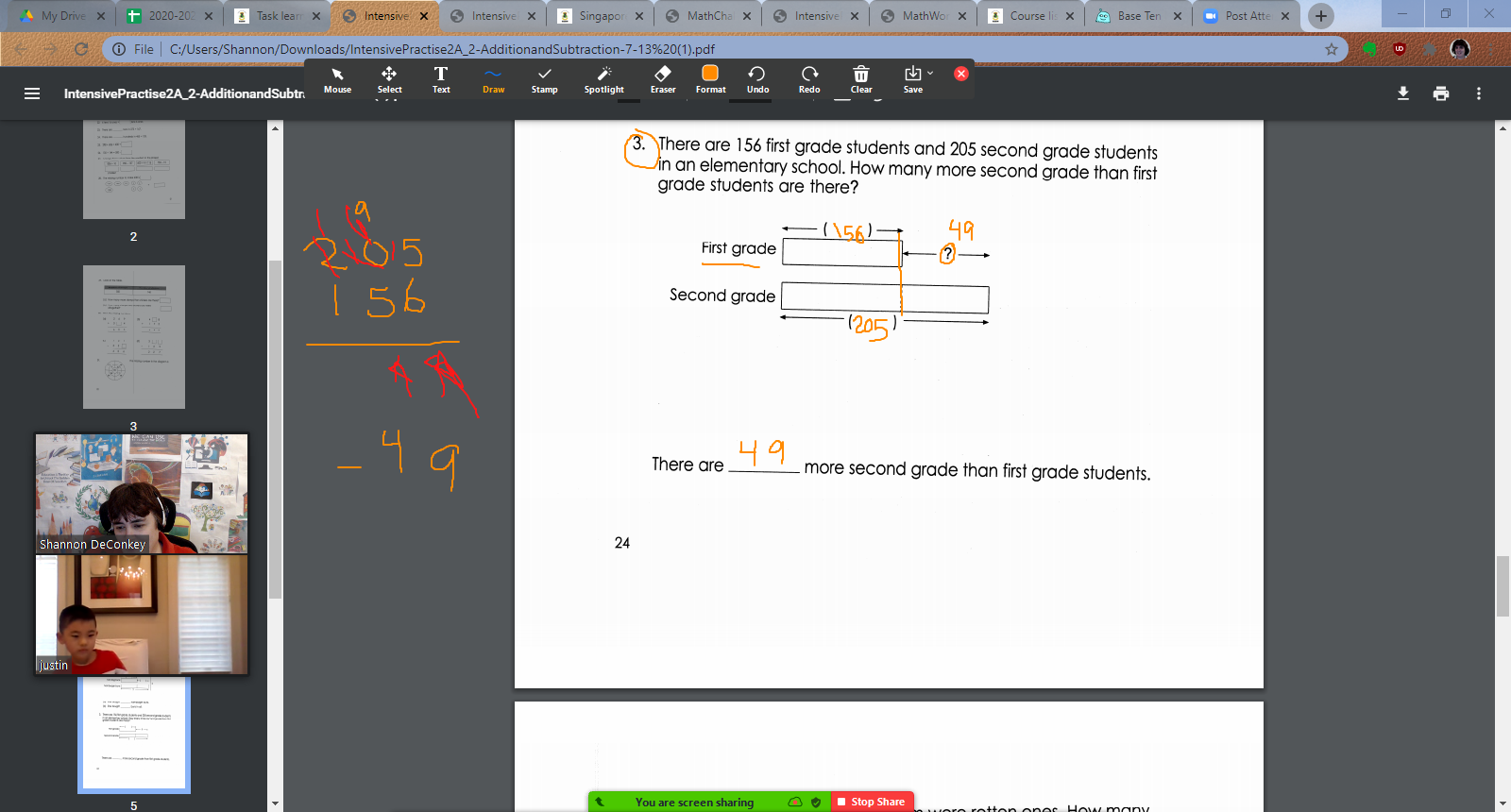Open page 5 thumbnail
Image resolution: width=1511 pixels, height=812 pixels.
134,735
